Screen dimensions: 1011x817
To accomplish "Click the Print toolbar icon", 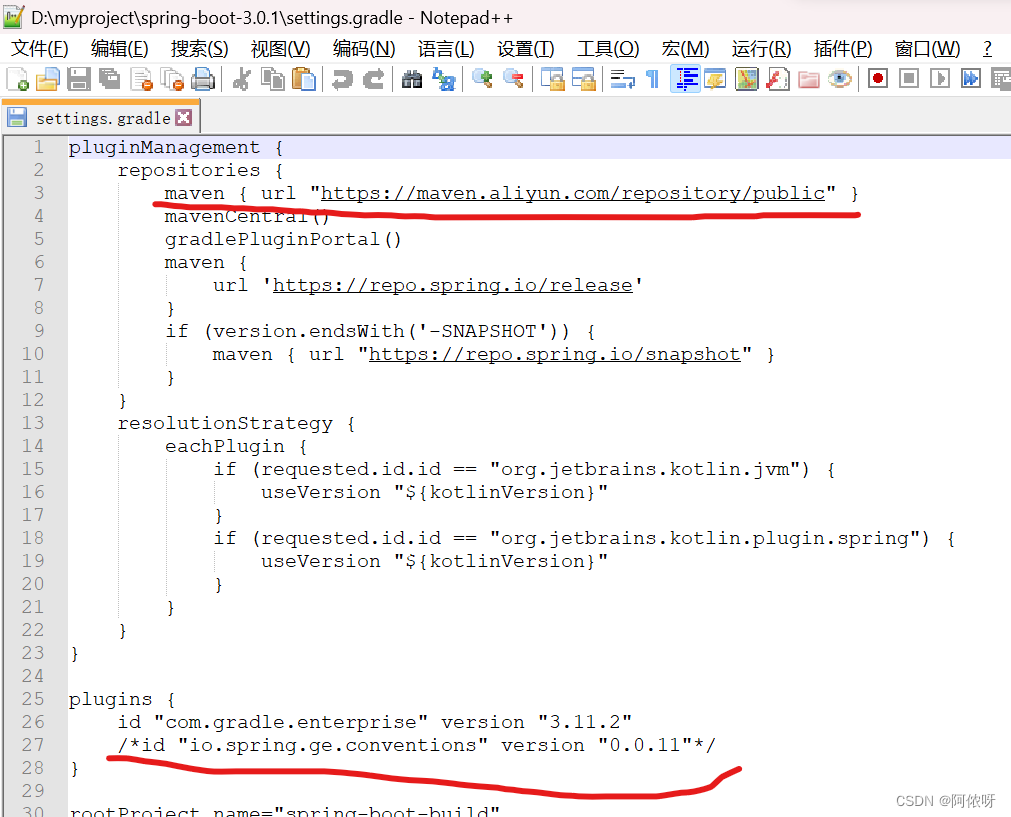I will 203,79.
